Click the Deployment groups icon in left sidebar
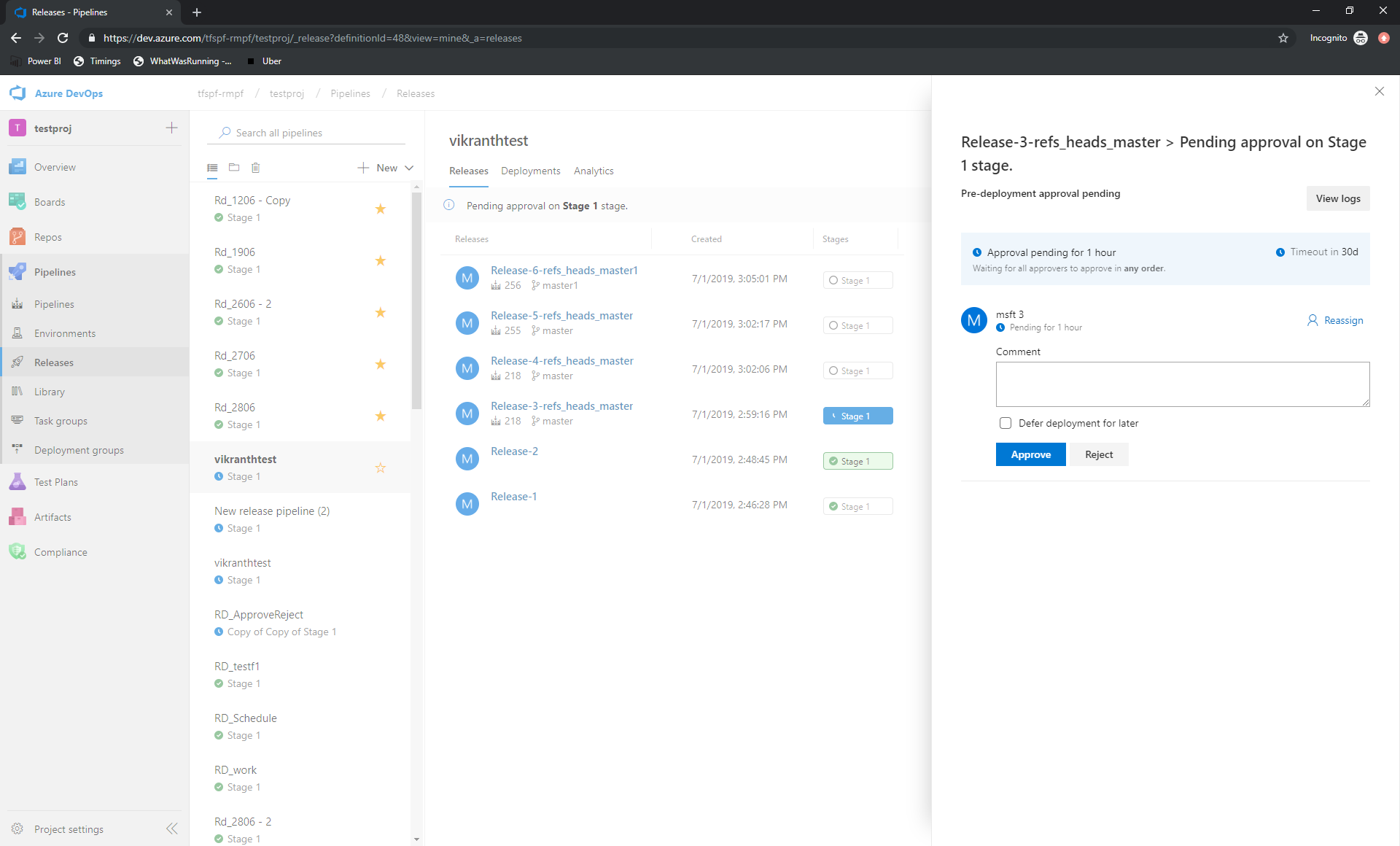Viewport: 1400px width, 846px height. (x=19, y=449)
